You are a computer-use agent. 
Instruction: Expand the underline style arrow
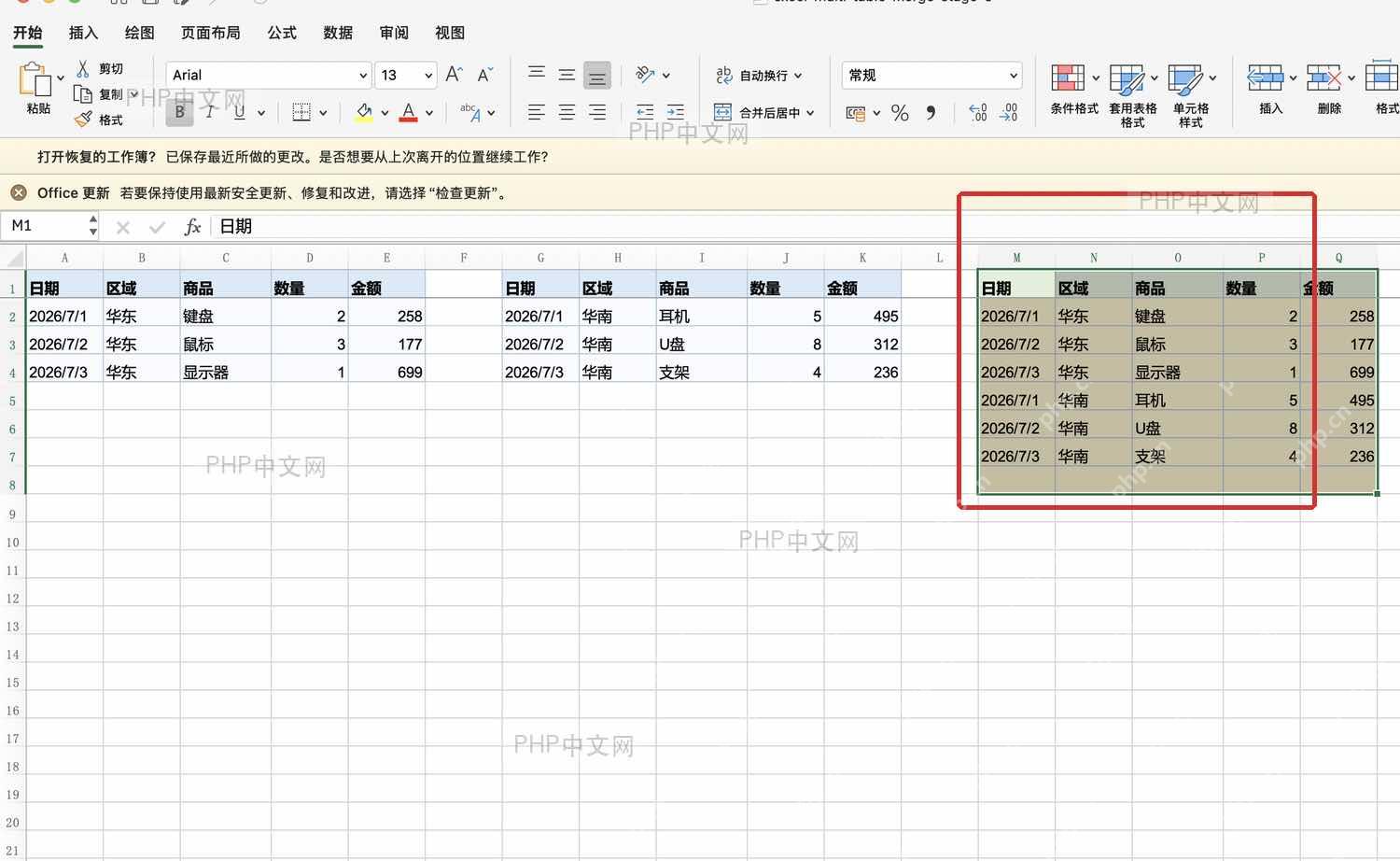click(x=261, y=113)
